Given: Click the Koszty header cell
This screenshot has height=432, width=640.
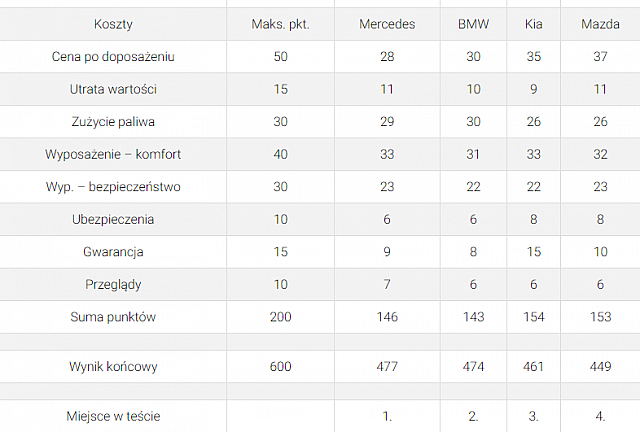Looking at the screenshot, I should coord(113,24).
